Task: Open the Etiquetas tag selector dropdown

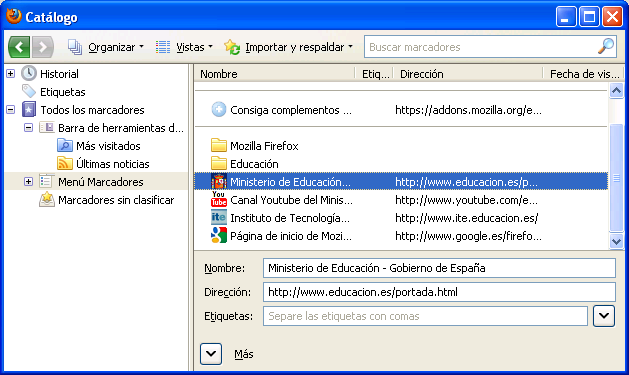Action: point(604,316)
